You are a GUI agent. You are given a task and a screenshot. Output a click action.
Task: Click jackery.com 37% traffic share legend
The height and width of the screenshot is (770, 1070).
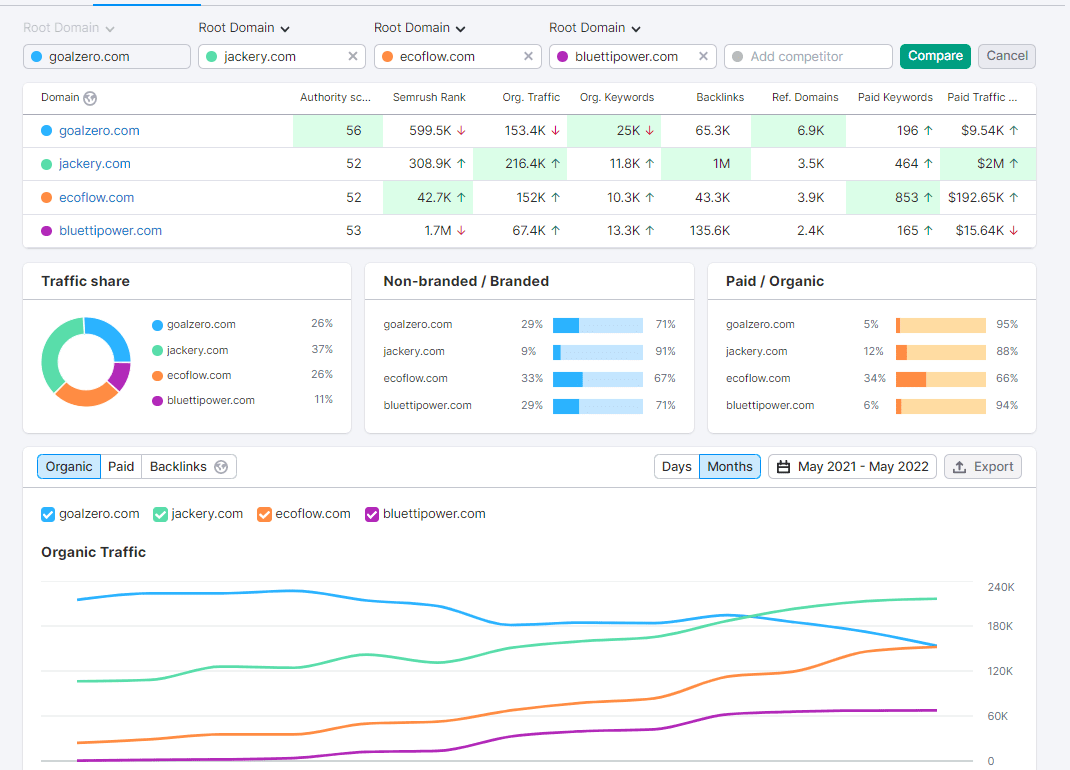coord(242,350)
